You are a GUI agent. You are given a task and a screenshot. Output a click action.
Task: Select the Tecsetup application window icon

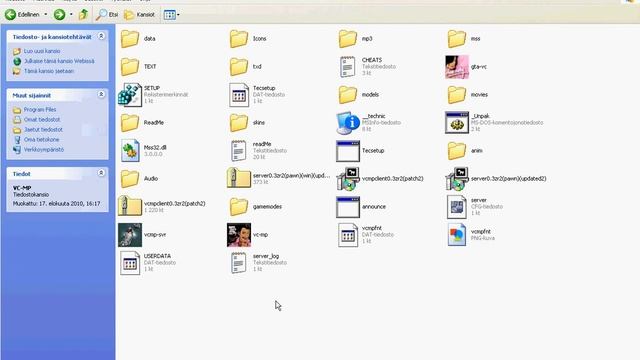(x=348, y=151)
